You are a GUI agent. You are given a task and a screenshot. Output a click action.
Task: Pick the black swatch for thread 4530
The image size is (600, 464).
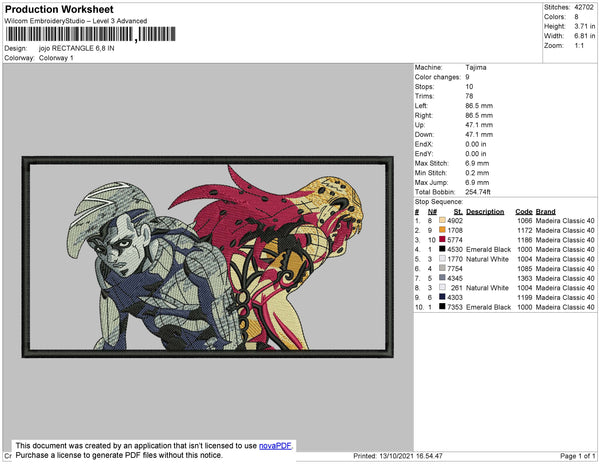(x=442, y=249)
